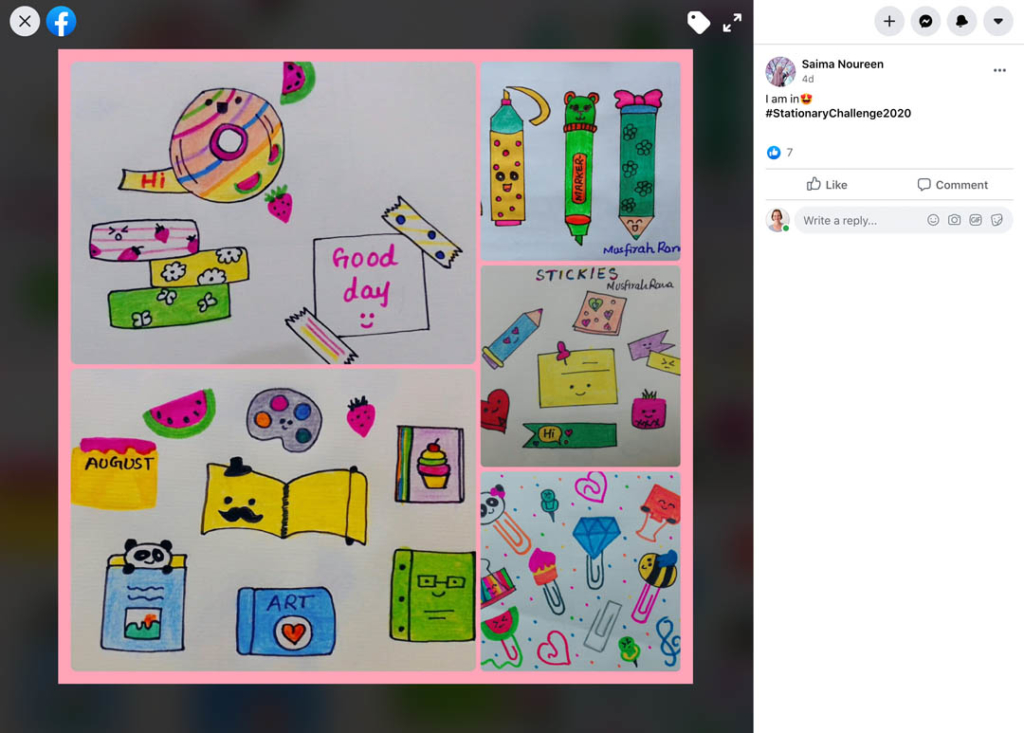Viewport: 1024px width, 733px height.
Task: Like Saima Noureen's post
Action: [826, 184]
